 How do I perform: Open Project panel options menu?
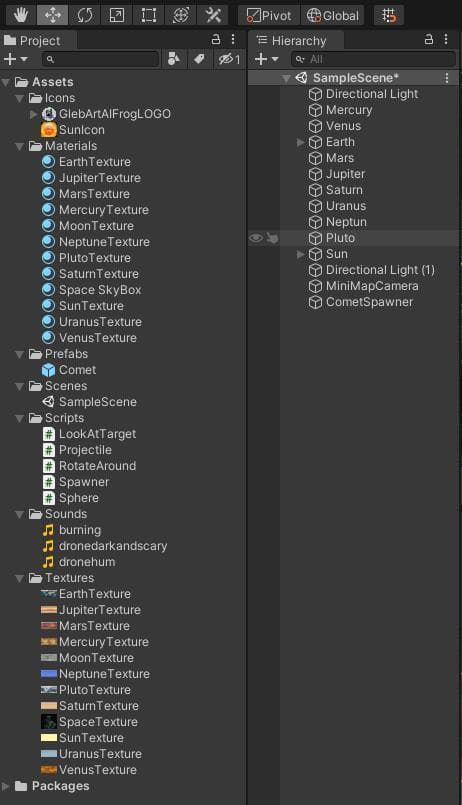pos(233,40)
